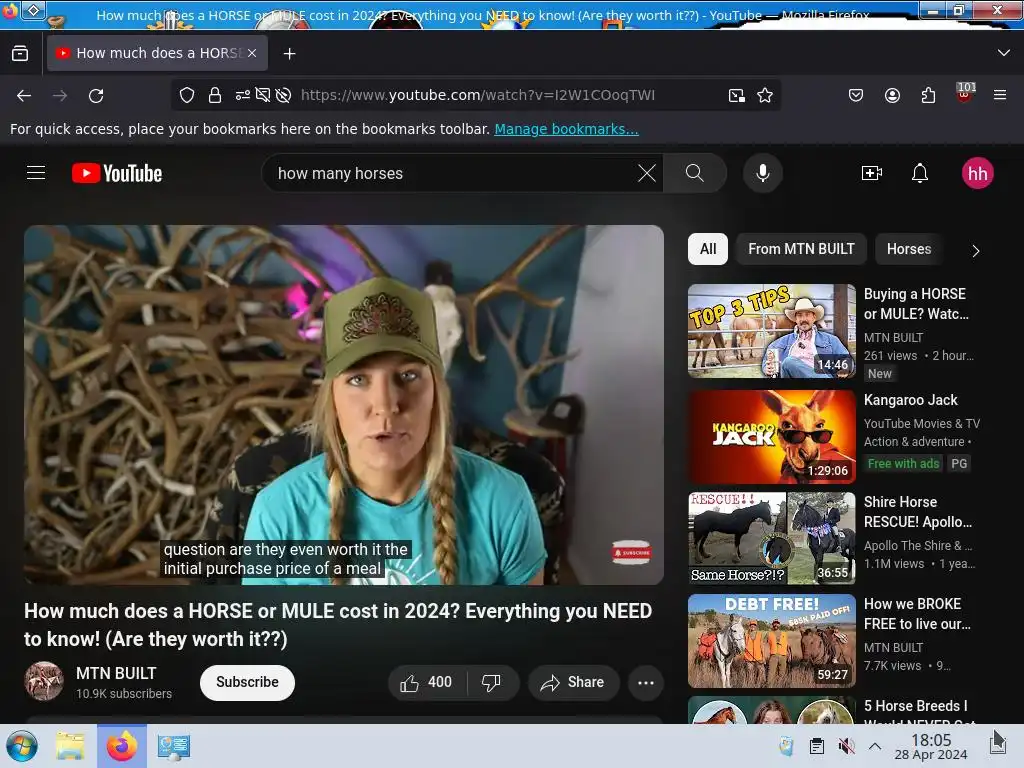Dislike the video with thumbs down
This screenshot has width=1024, height=768.
[492, 682]
